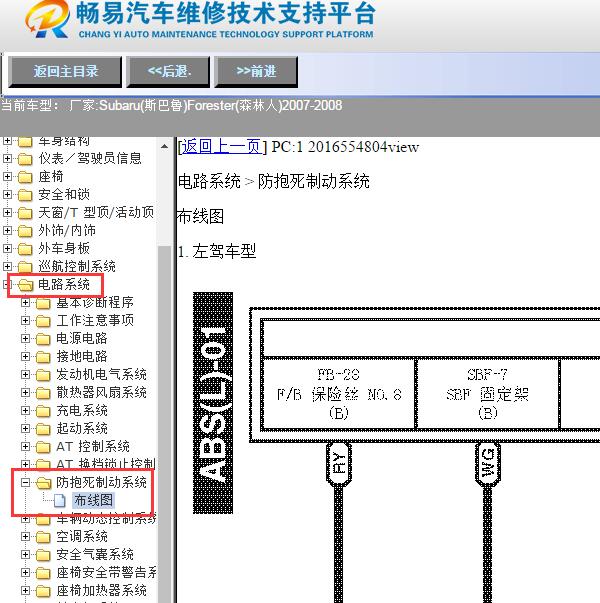Expand the 起动系统 node

(x=25, y=428)
